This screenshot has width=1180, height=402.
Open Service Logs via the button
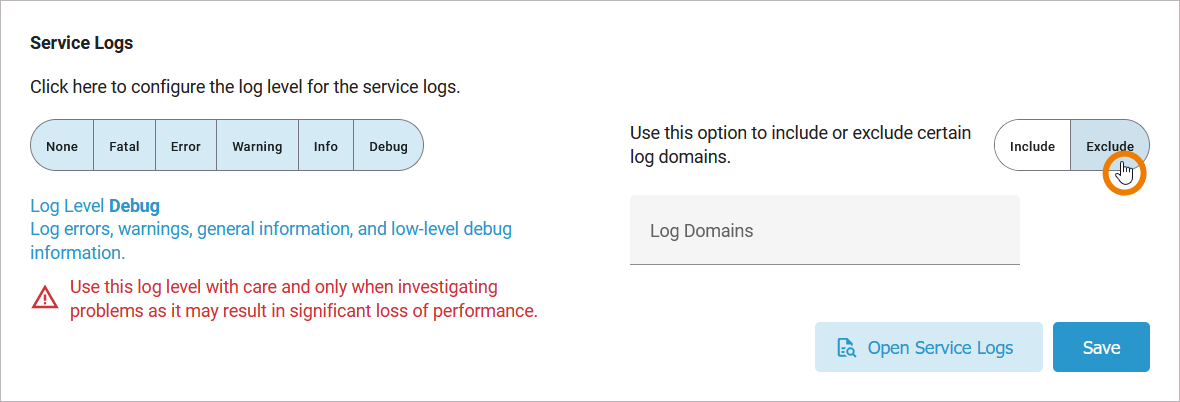click(x=928, y=348)
